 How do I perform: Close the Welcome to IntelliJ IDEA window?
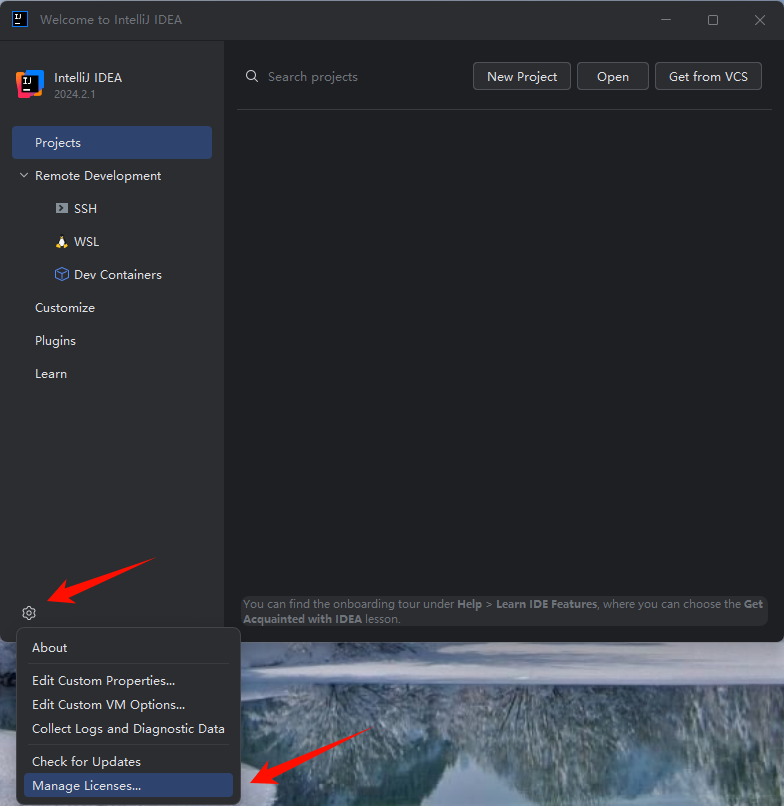pyautogui.click(x=759, y=20)
